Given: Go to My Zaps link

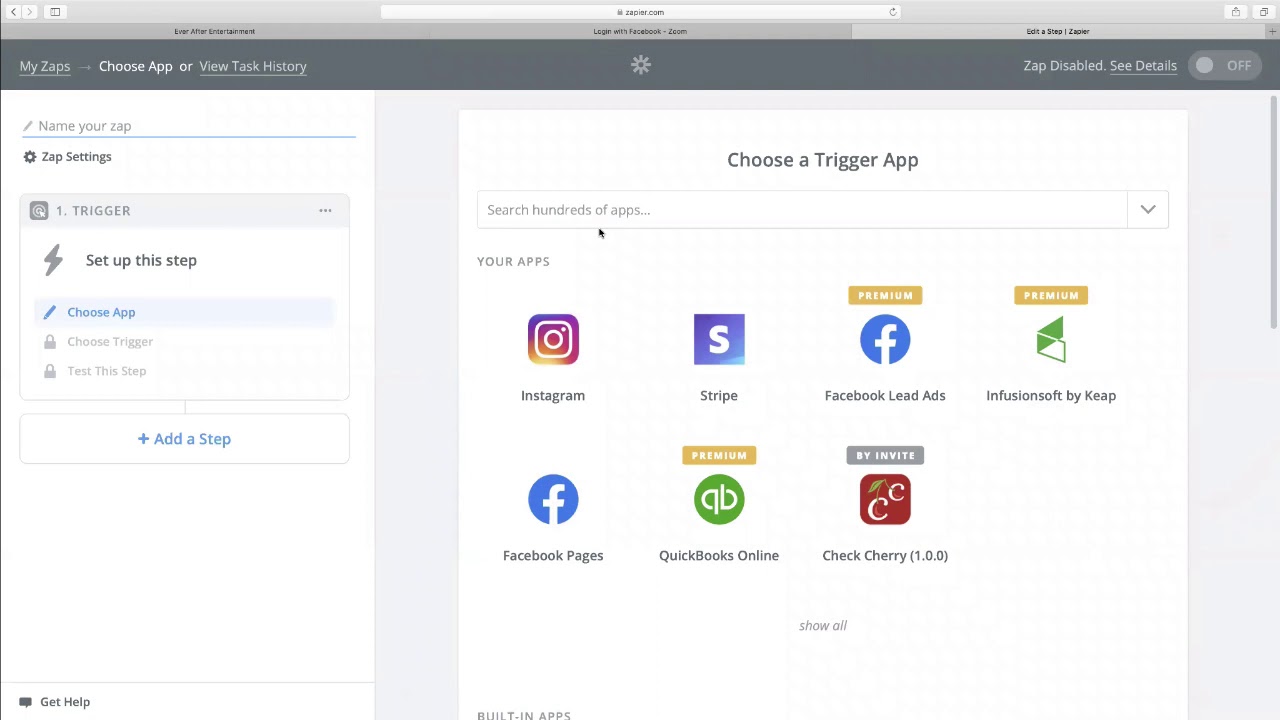Looking at the screenshot, I should 45,66.
